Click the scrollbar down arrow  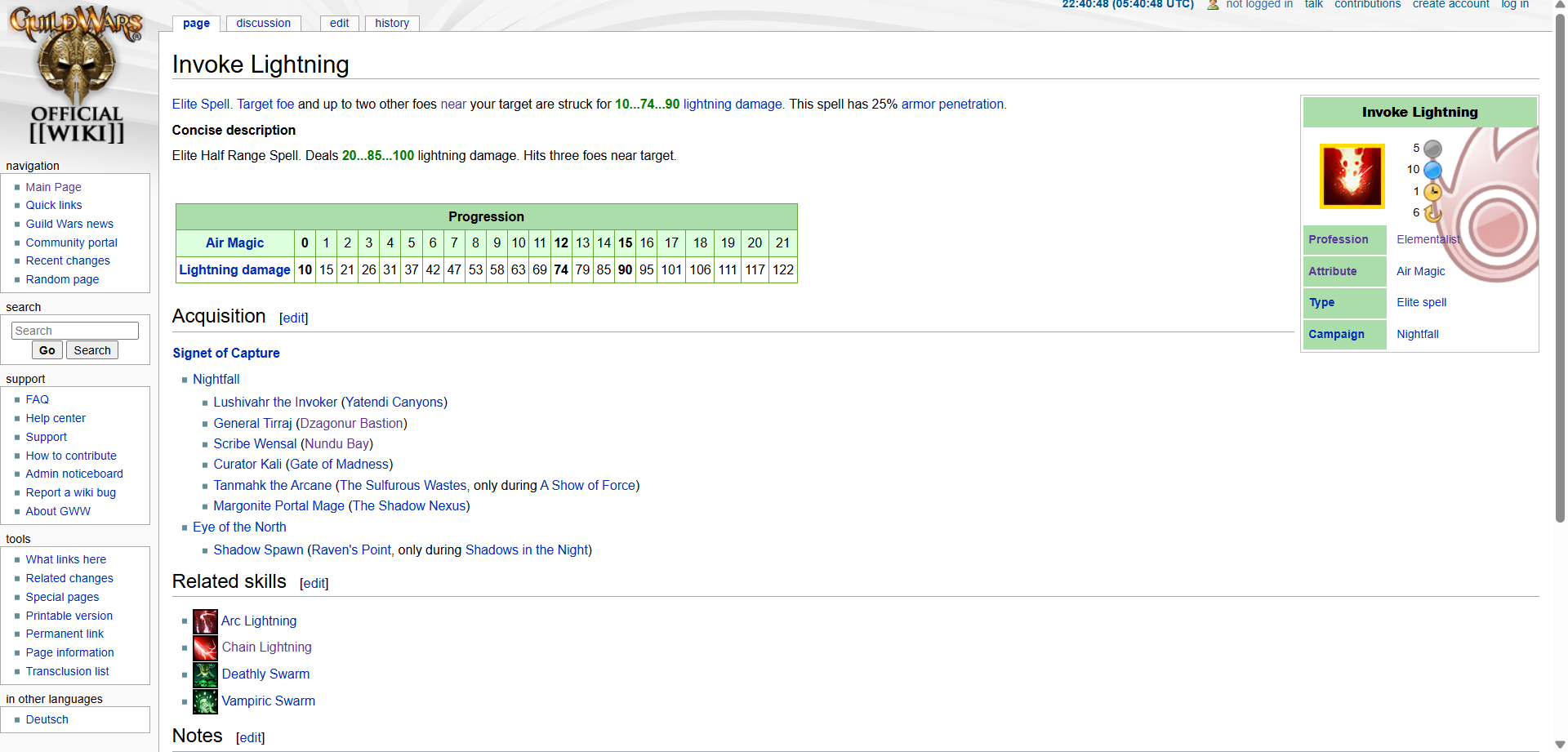[1560, 744]
